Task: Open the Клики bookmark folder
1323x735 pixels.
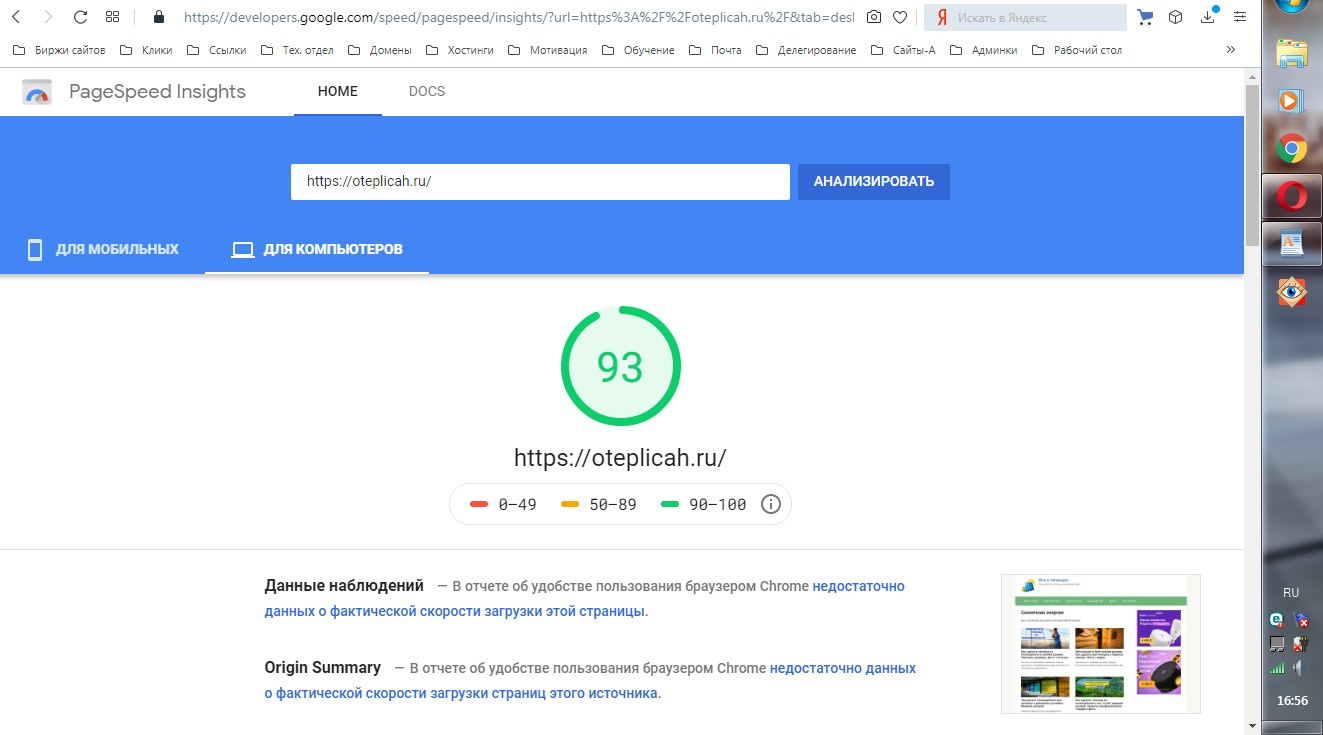Action: click(x=146, y=50)
